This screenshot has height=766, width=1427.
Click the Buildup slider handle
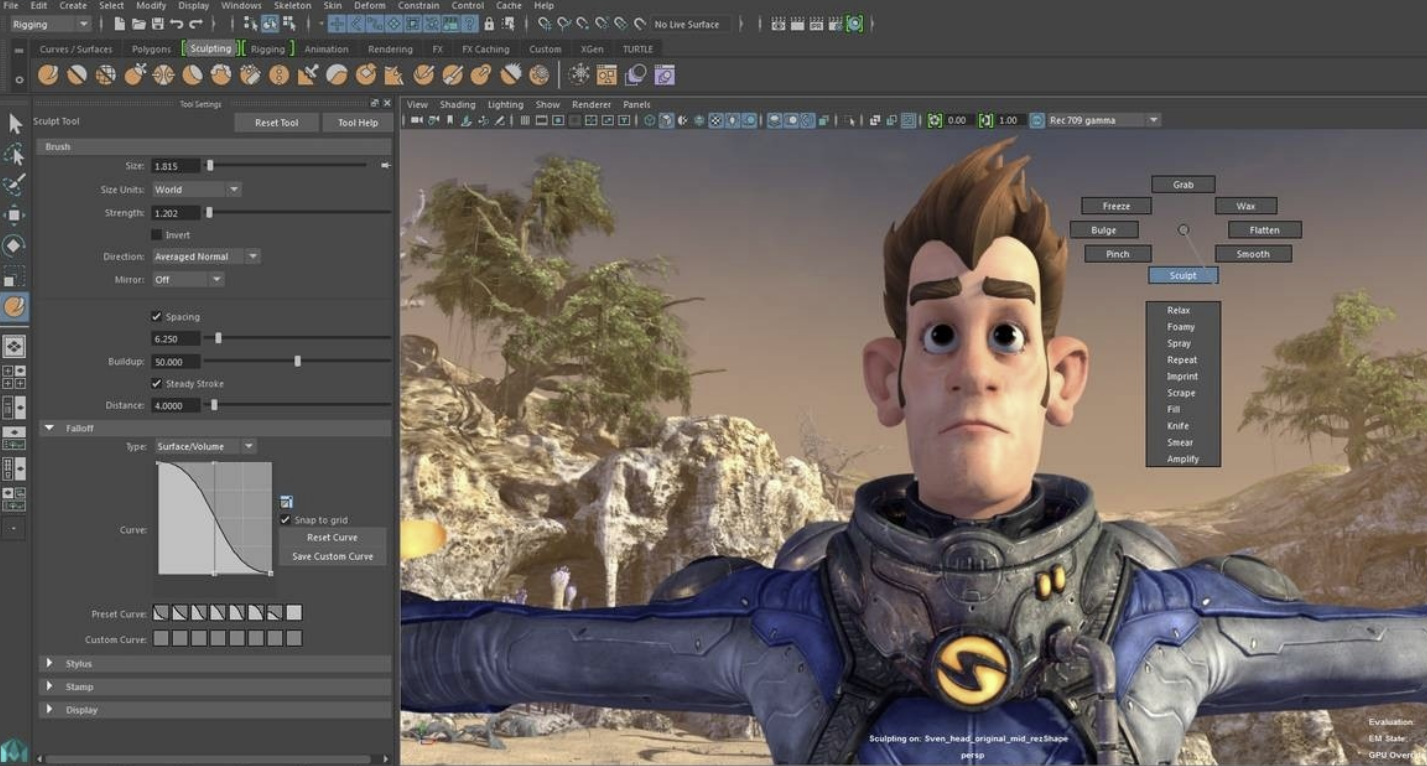tap(297, 361)
